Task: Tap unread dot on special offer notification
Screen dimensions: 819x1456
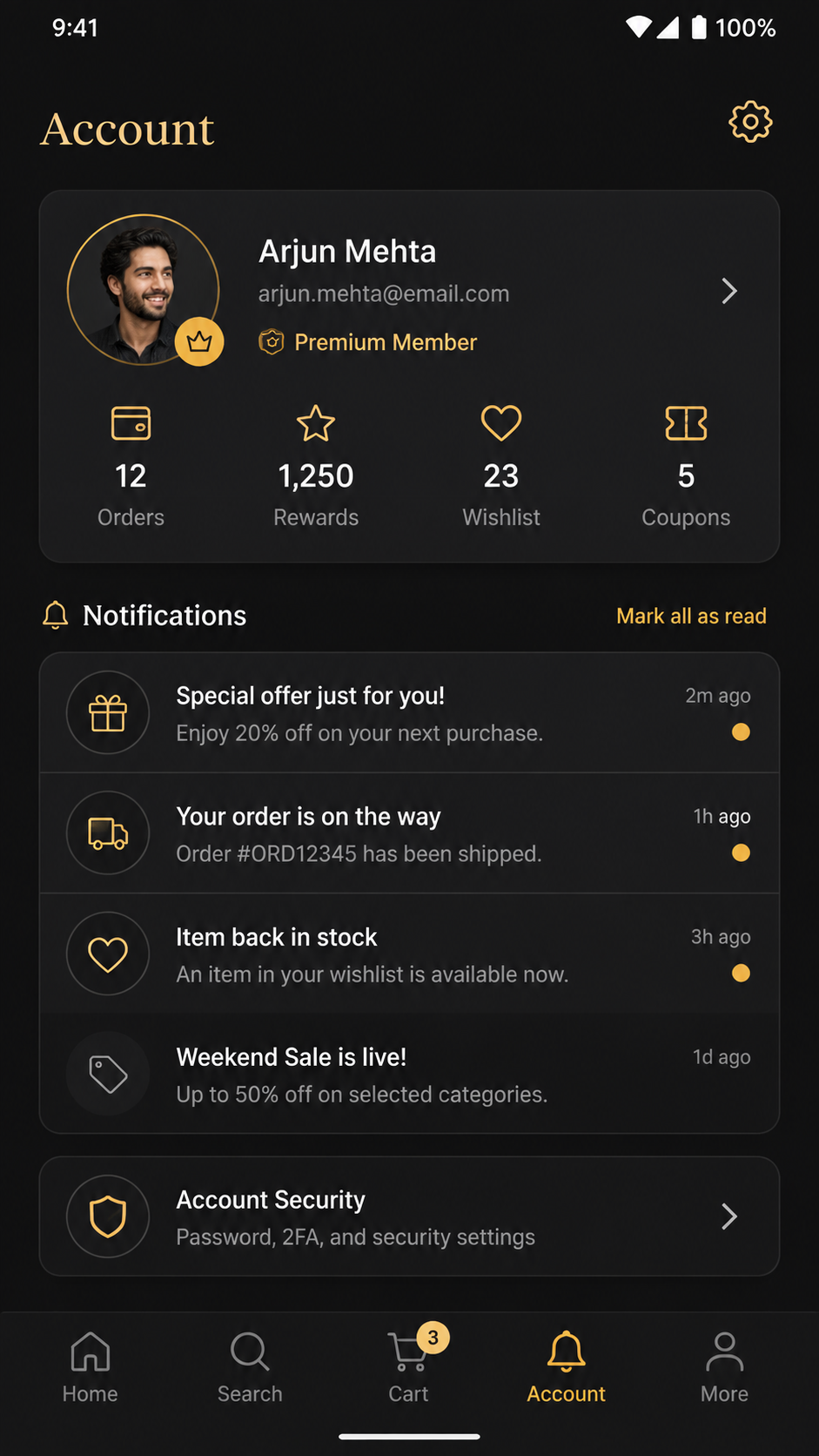Action: click(741, 731)
